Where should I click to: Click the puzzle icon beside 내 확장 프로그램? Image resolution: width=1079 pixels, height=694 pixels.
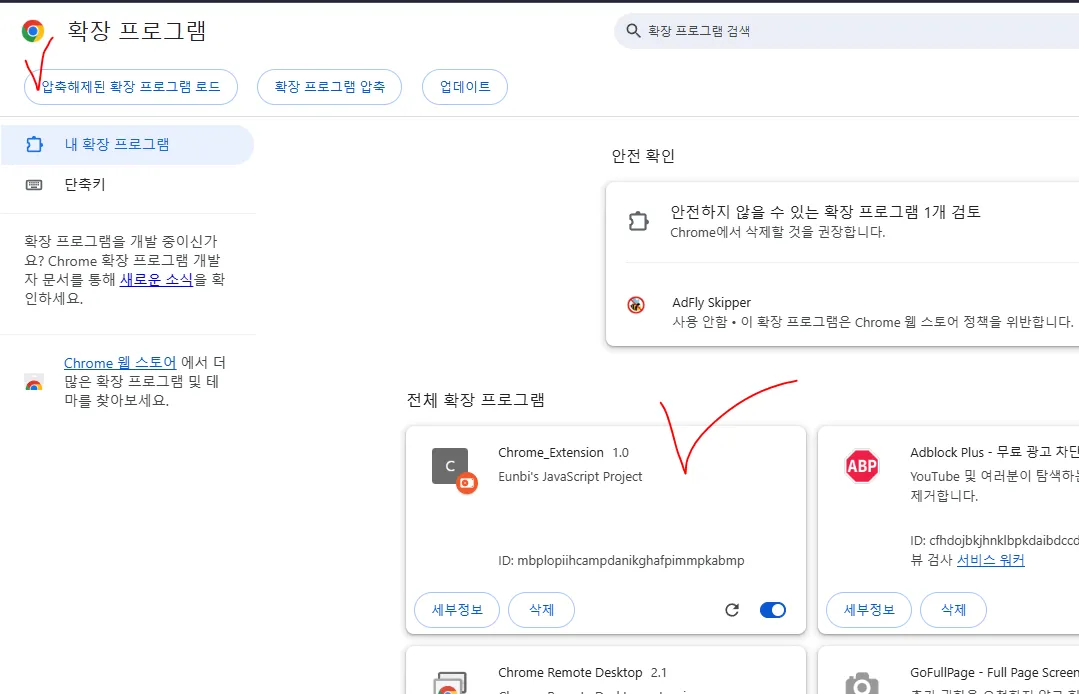coord(34,144)
